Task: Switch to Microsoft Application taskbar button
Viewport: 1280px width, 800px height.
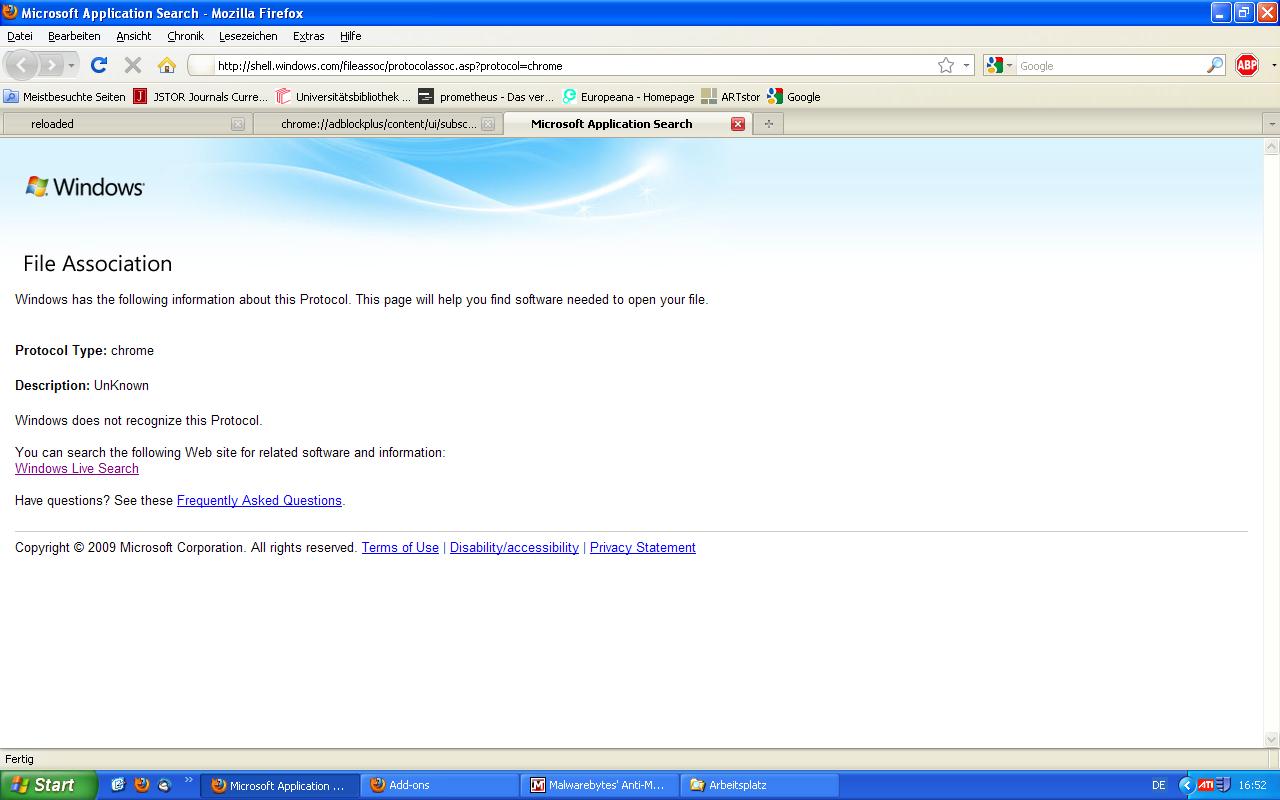Action: 280,785
